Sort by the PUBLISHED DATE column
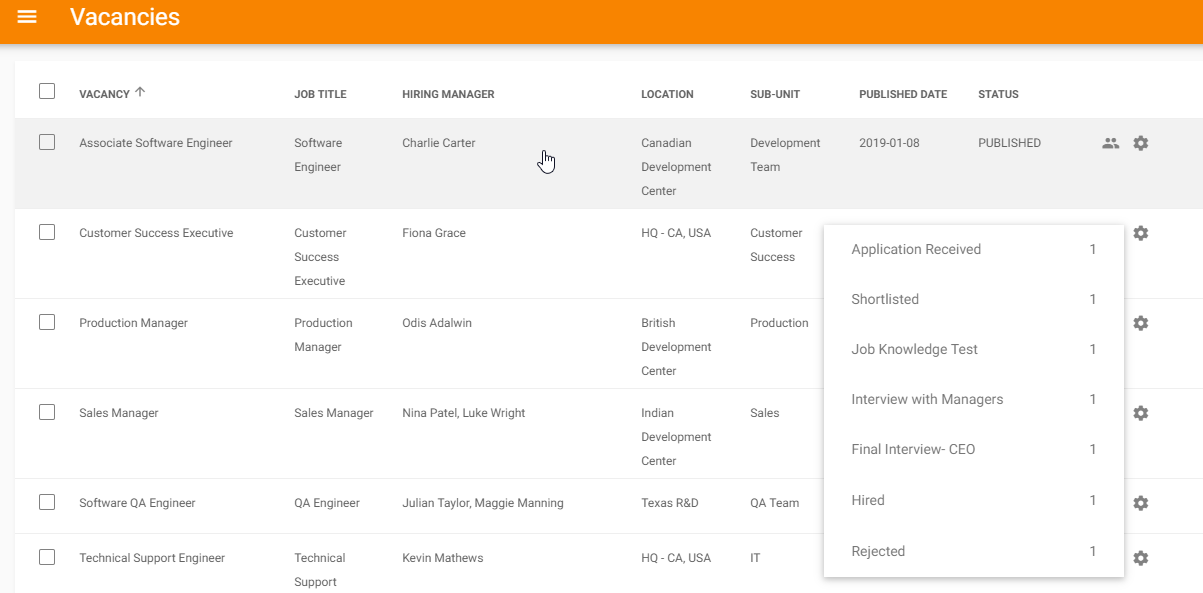The width and height of the screenshot is (1203, 593). point(902,94)
